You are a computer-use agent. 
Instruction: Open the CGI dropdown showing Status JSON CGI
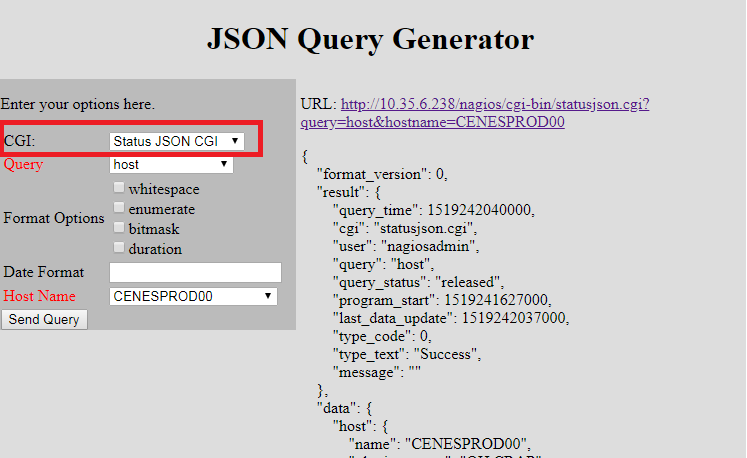[x=176, y=141]
